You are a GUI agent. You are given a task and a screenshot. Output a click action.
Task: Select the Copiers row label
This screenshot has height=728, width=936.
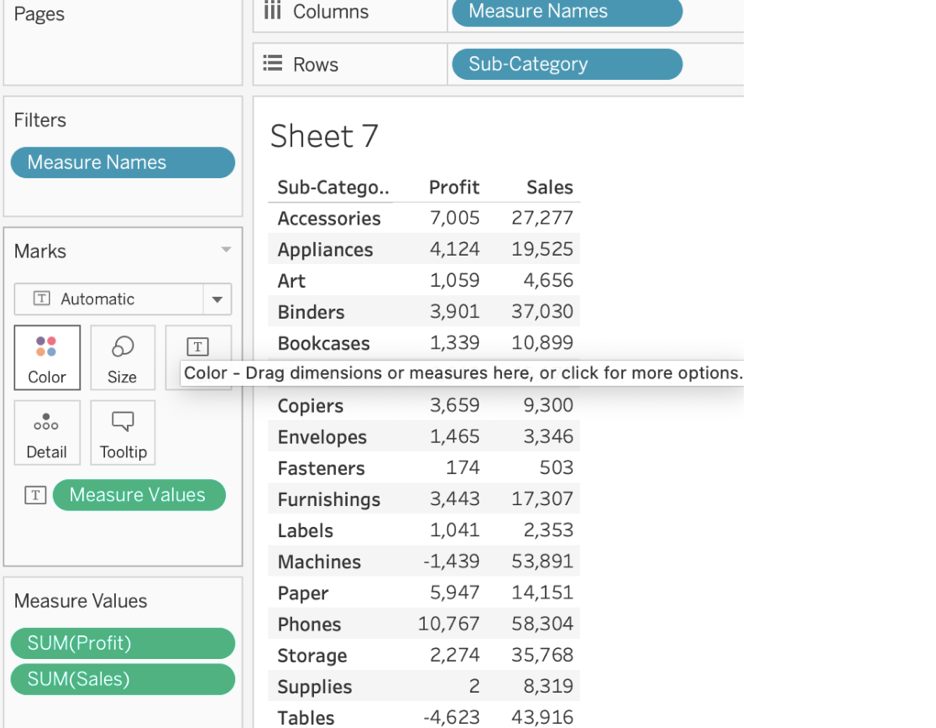pos(310,406)
